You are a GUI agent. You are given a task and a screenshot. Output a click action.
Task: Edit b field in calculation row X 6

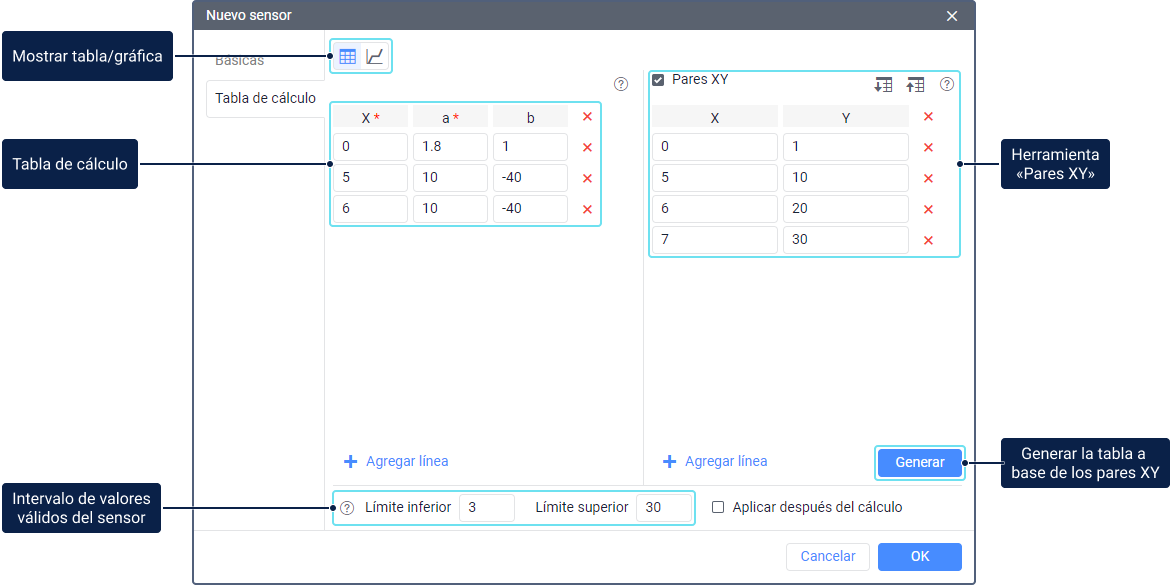coord(530,209)
